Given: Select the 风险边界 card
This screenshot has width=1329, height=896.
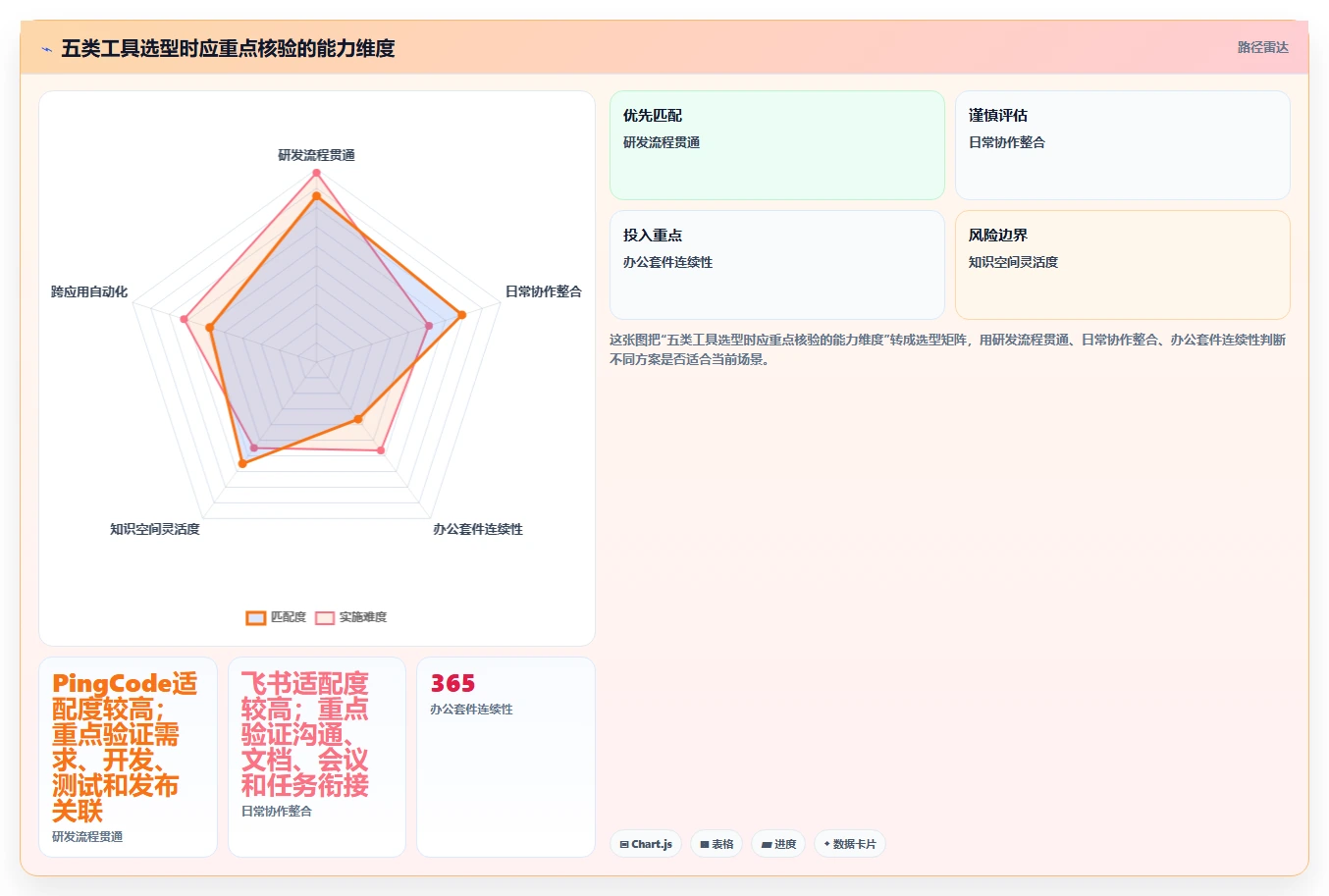Looking at the screenshot, I should click(x=1123, y=265).
